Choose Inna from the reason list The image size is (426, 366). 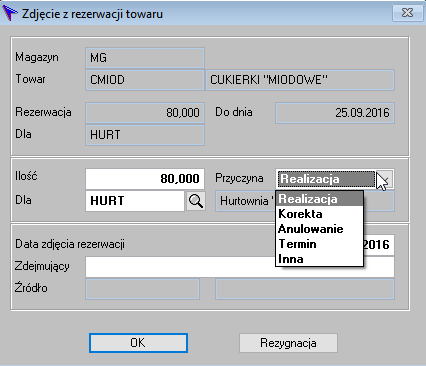click(319, 259)
